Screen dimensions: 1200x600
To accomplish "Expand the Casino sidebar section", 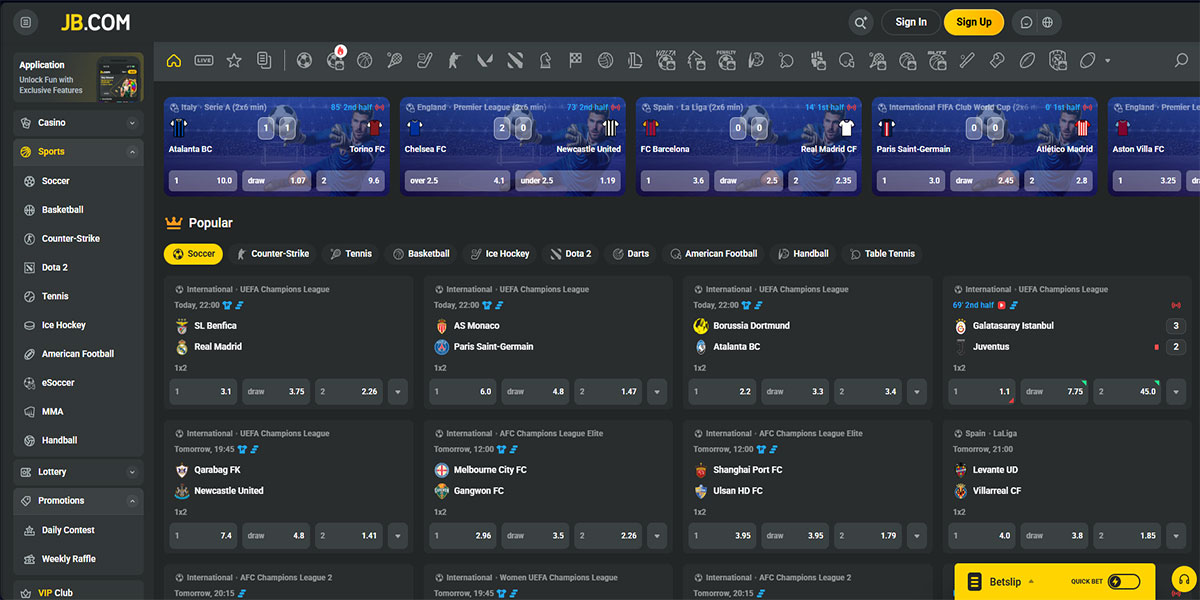I will tap(132, 123).
